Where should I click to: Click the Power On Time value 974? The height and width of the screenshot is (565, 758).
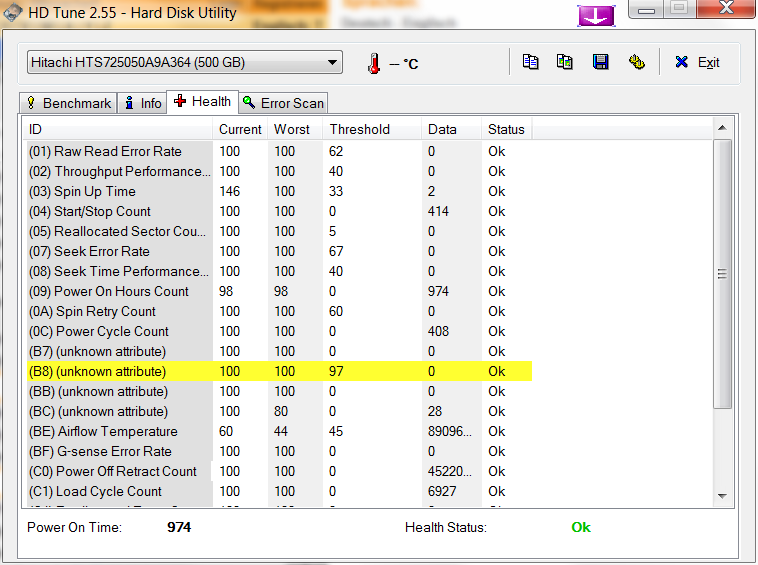[179, 527]
